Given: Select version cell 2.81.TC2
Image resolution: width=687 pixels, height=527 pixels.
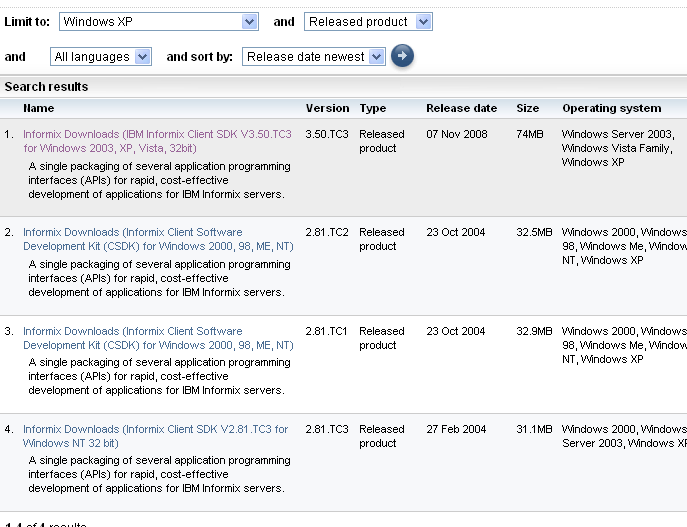Looking at the screenshot, I should pos(327,232).
